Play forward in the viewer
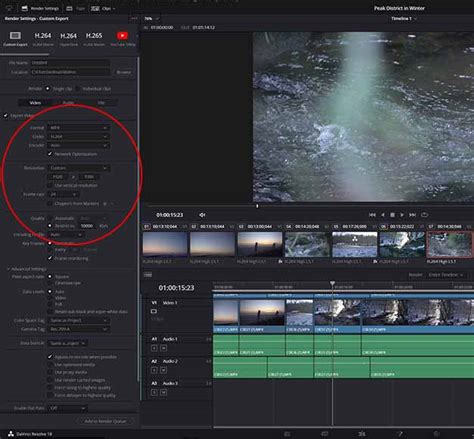Screen dimensions: 474x439 pos(402,215)
